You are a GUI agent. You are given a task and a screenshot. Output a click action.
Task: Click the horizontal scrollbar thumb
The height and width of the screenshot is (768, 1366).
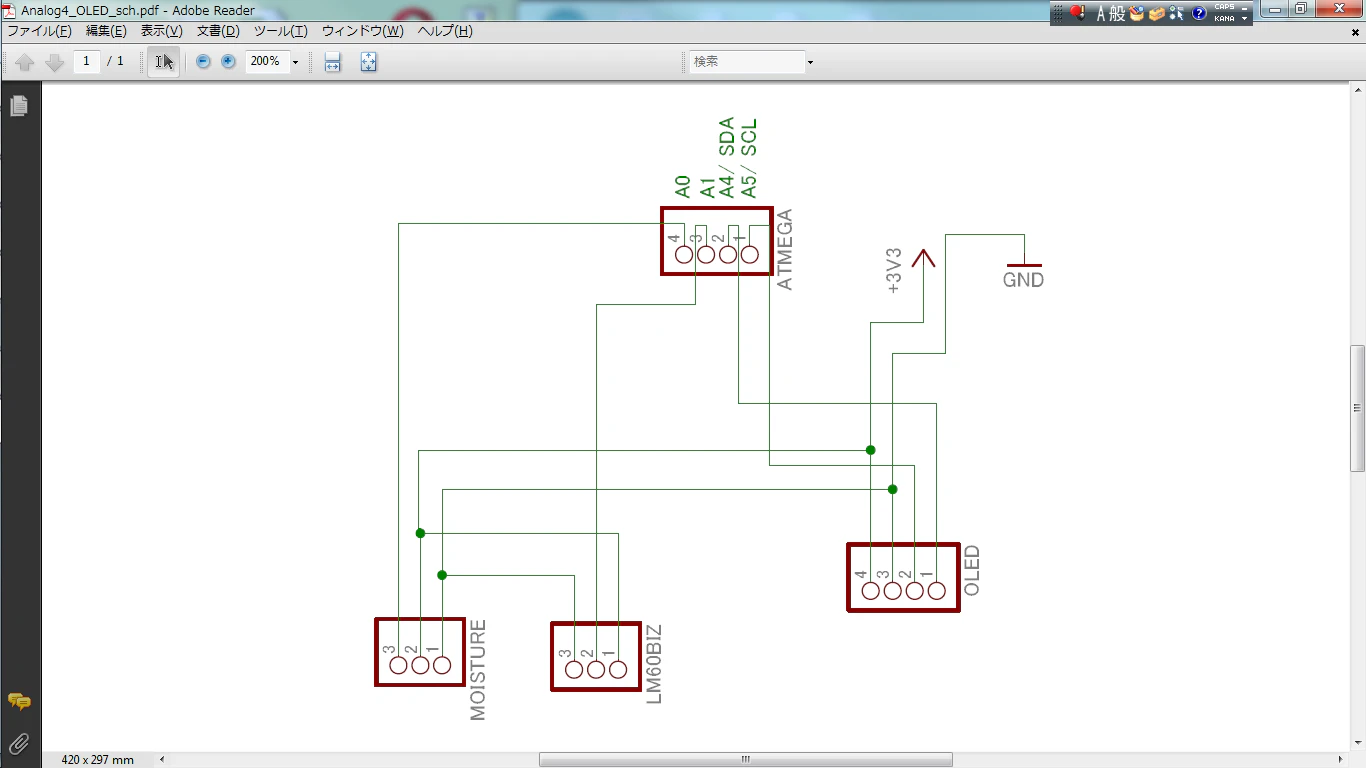click(x=746, y=760)
